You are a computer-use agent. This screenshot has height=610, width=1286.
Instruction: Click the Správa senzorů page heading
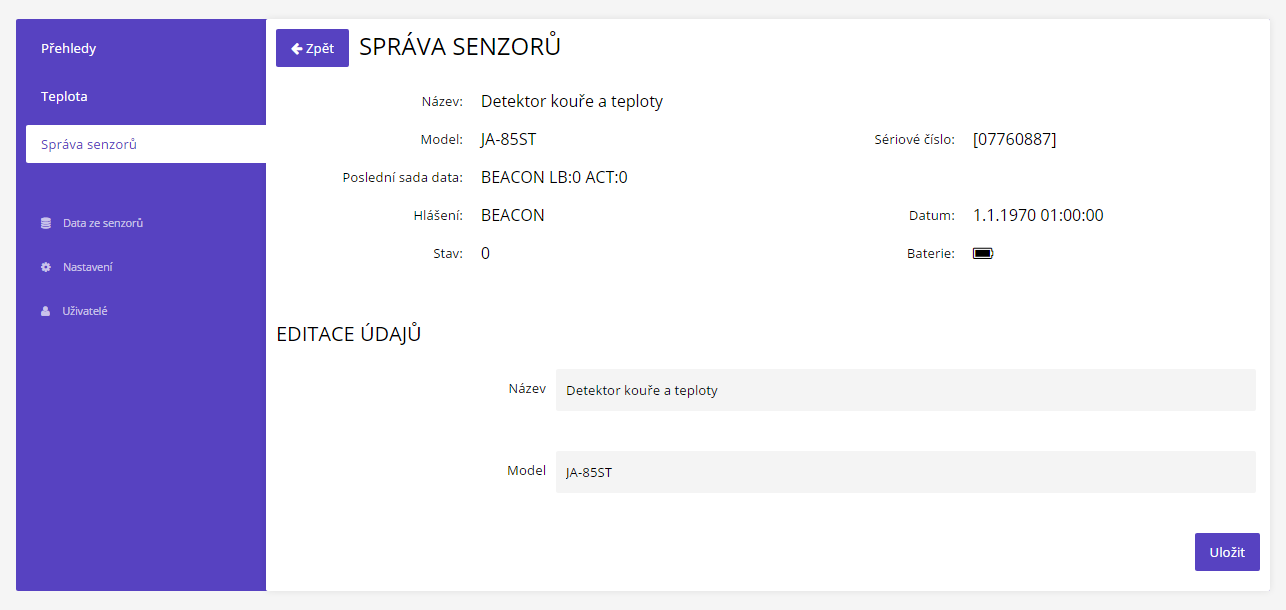click(459, 46)
